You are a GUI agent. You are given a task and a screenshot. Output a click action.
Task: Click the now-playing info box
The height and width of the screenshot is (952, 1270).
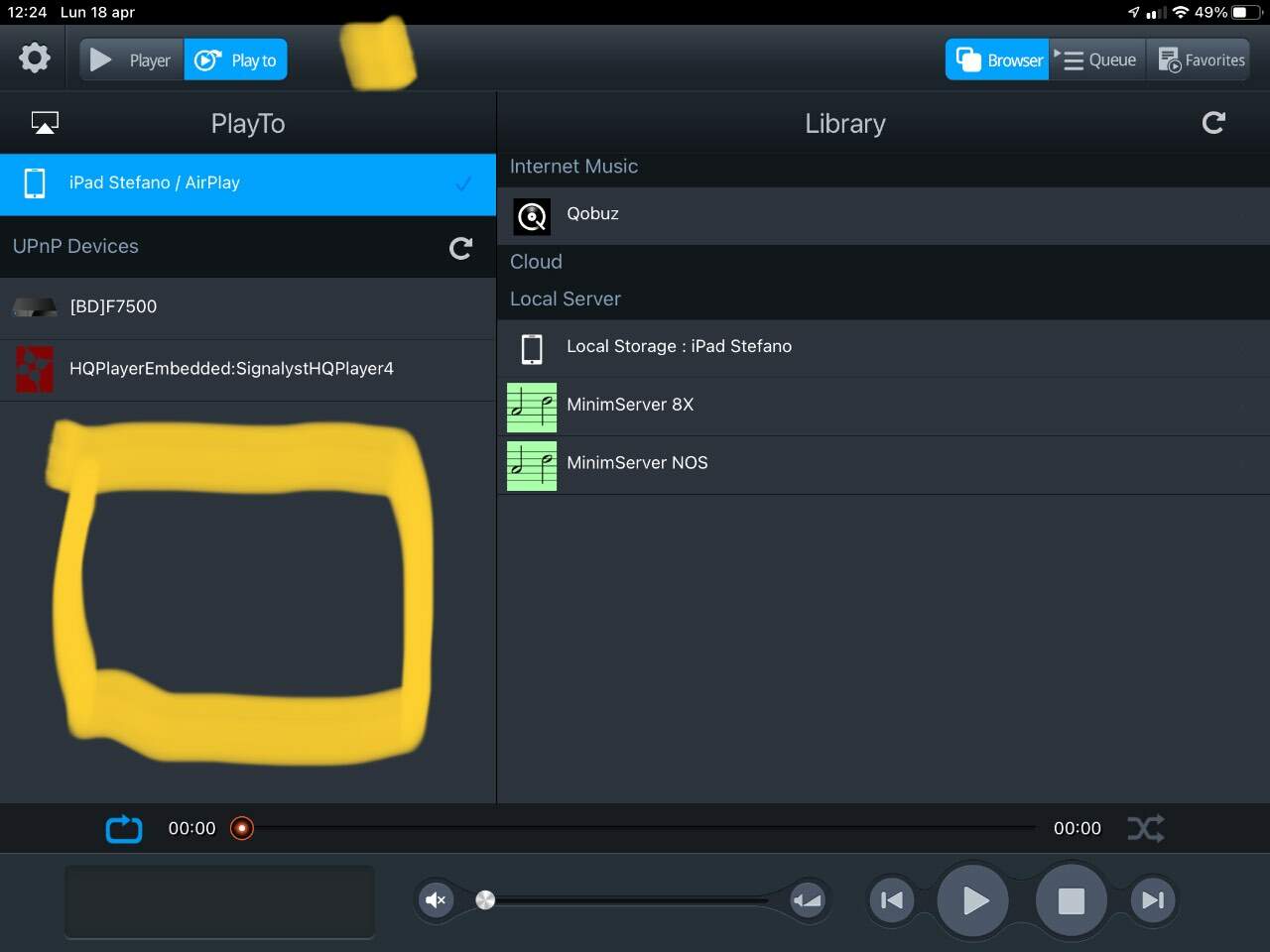click(x=219, y=900)
